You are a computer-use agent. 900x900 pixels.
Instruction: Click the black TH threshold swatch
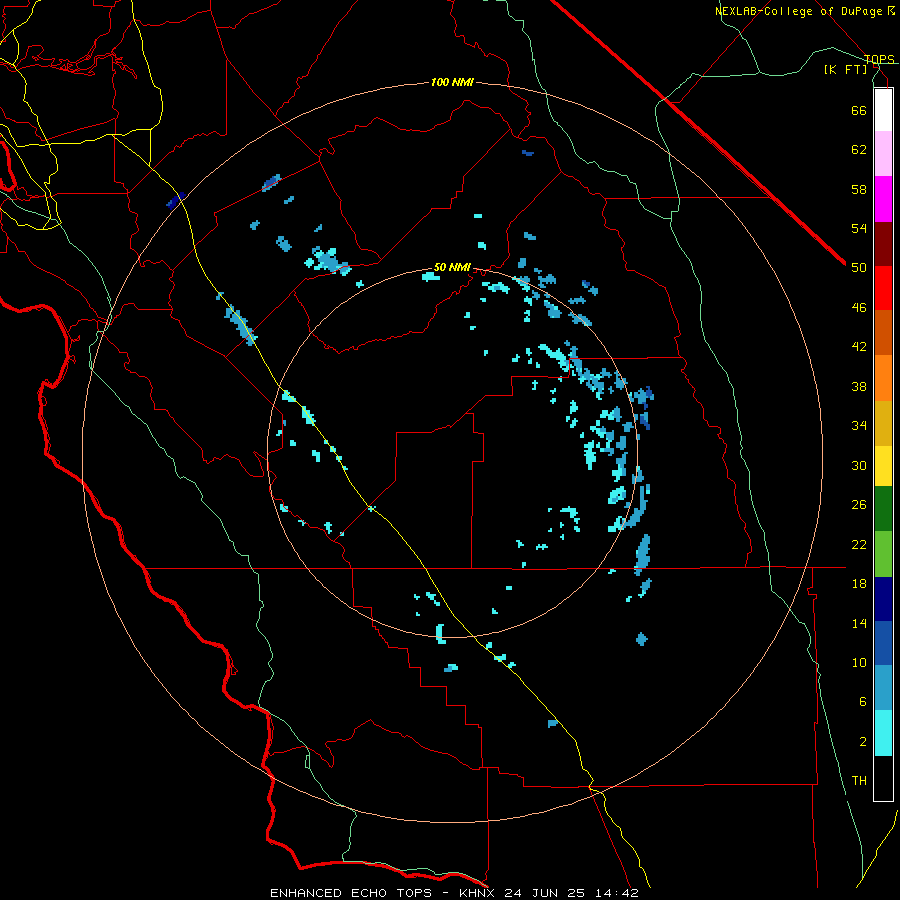[x=883, y=778]
